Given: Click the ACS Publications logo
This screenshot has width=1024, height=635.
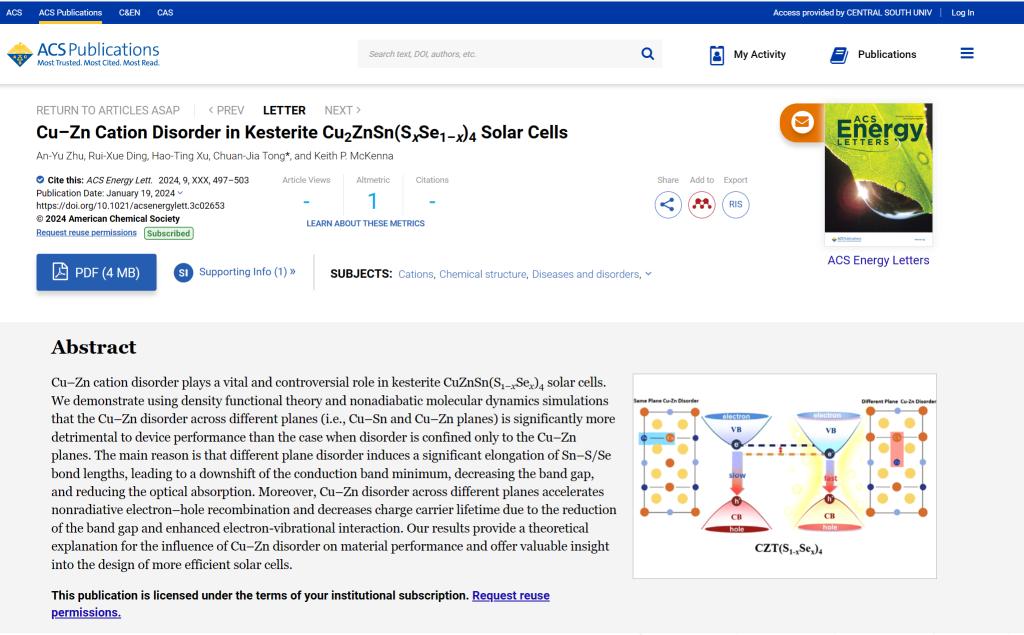Looking at the screenshot, I should click(x=83, y=54).
